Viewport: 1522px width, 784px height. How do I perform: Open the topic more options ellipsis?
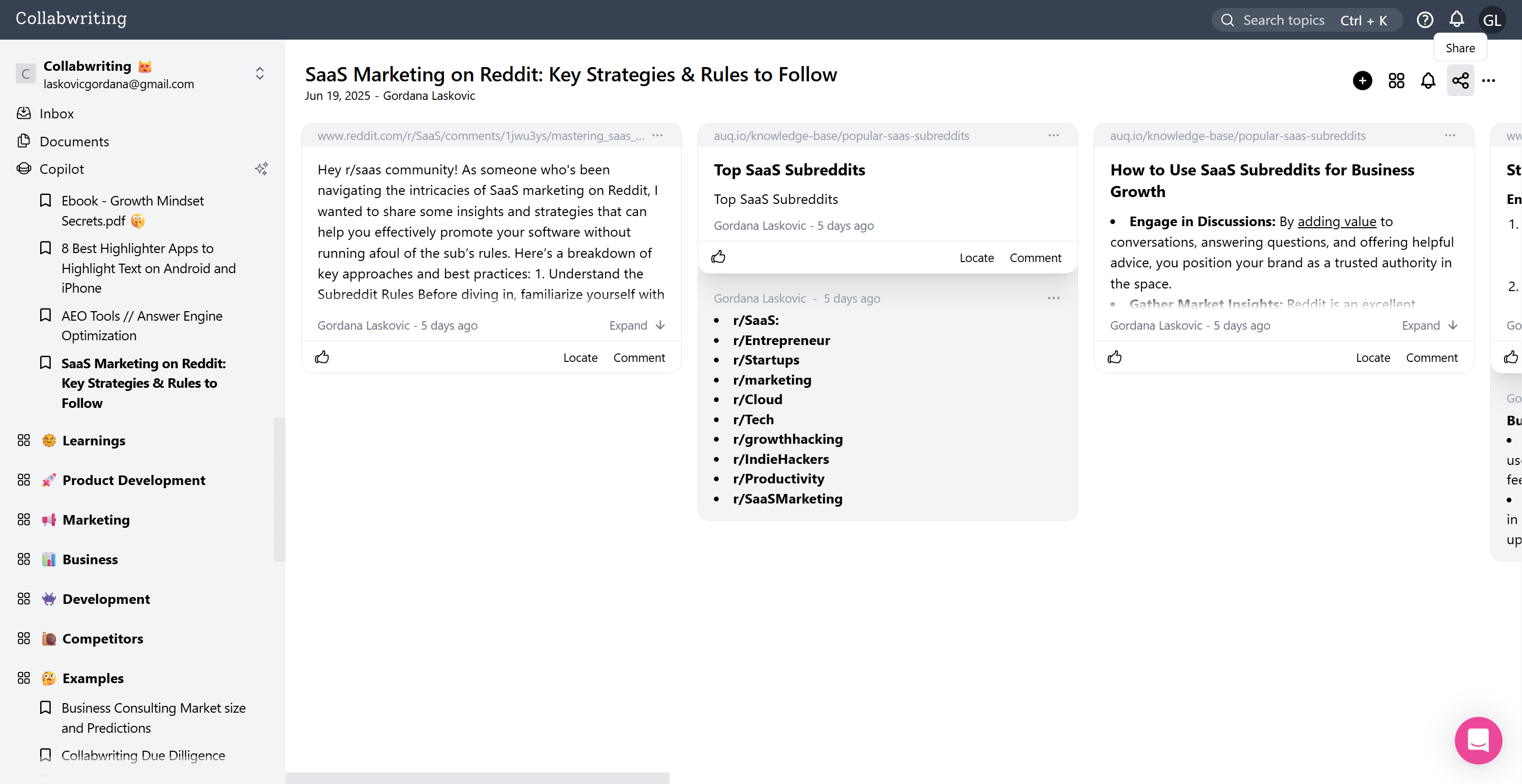tap(1489, 80)
